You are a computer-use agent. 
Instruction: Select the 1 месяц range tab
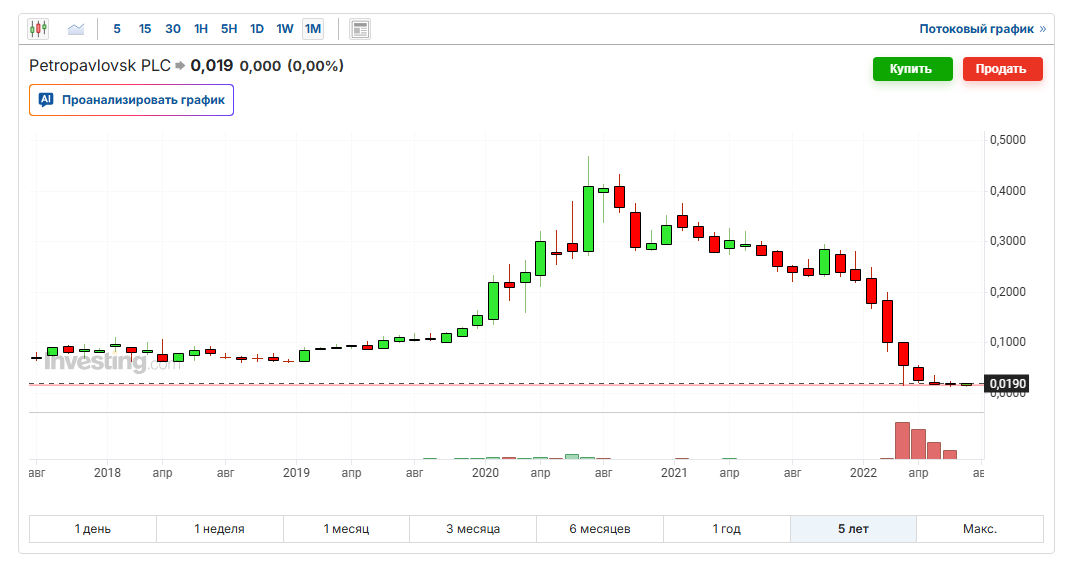[x=346, y=529]
